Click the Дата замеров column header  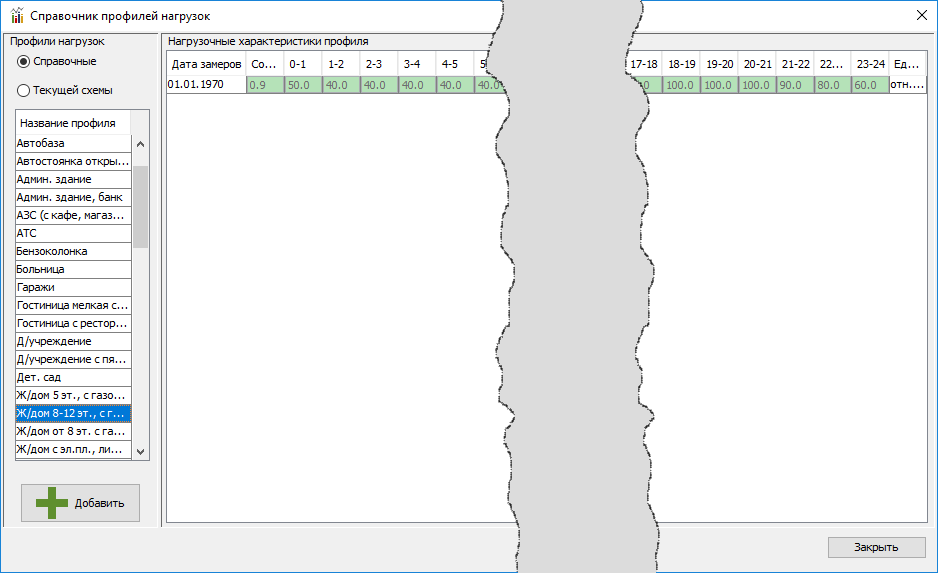(x=206, y=64)
